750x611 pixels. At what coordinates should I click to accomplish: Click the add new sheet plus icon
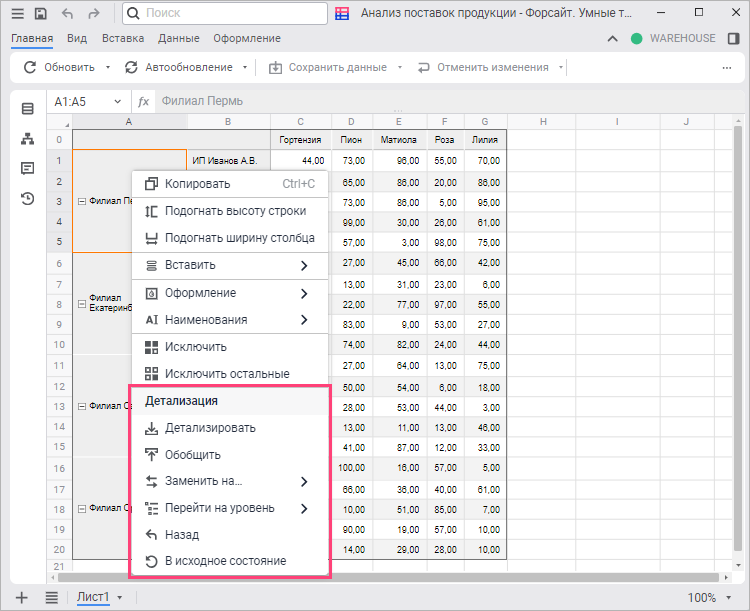click(x=22, y=597)
